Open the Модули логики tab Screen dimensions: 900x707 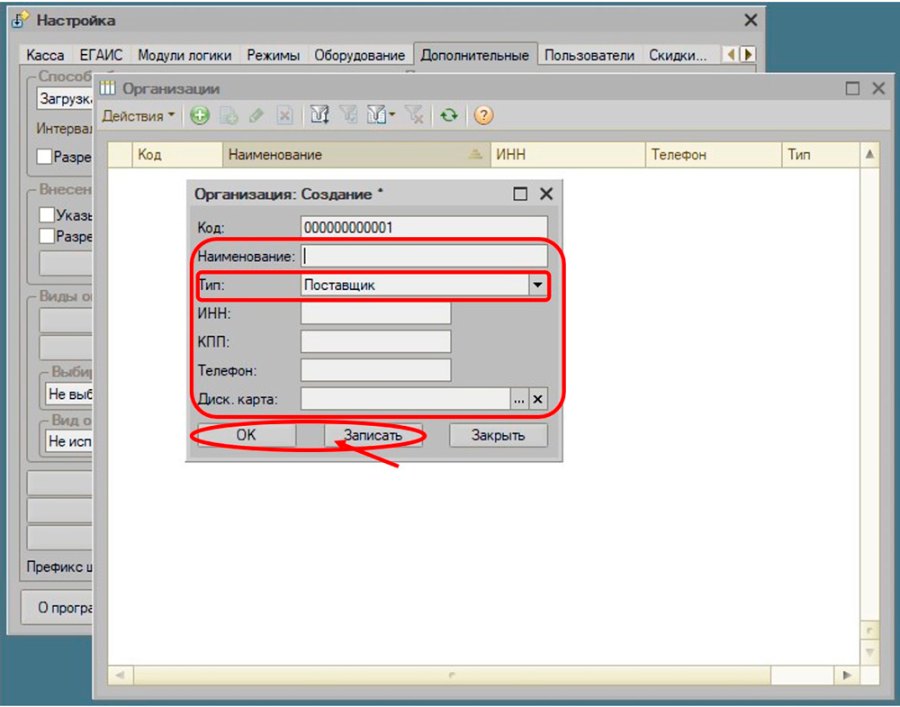185,56
